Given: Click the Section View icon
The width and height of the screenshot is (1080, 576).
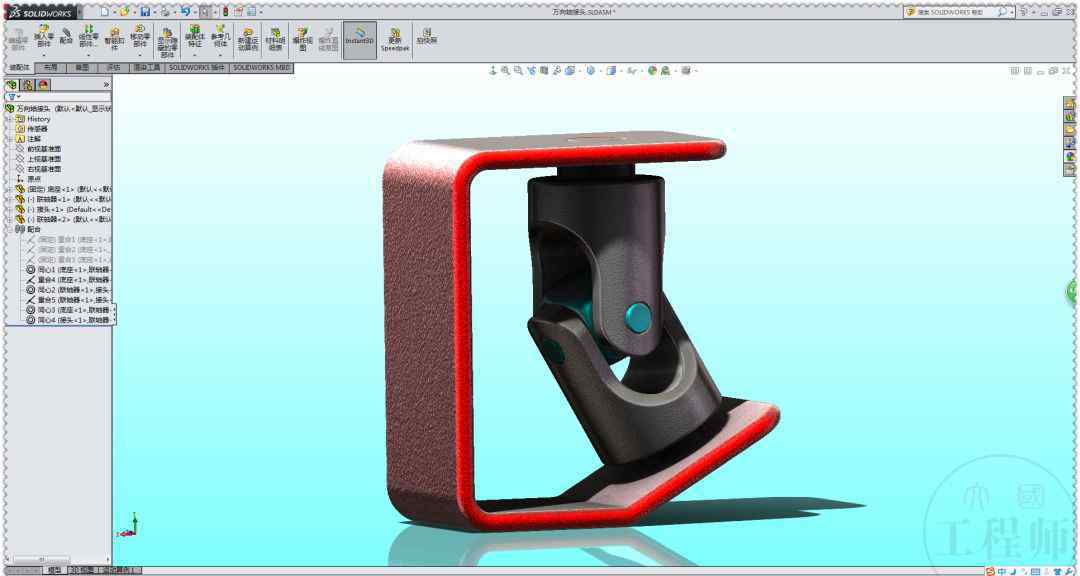Looking at the screenshot, I should [544, 70].
